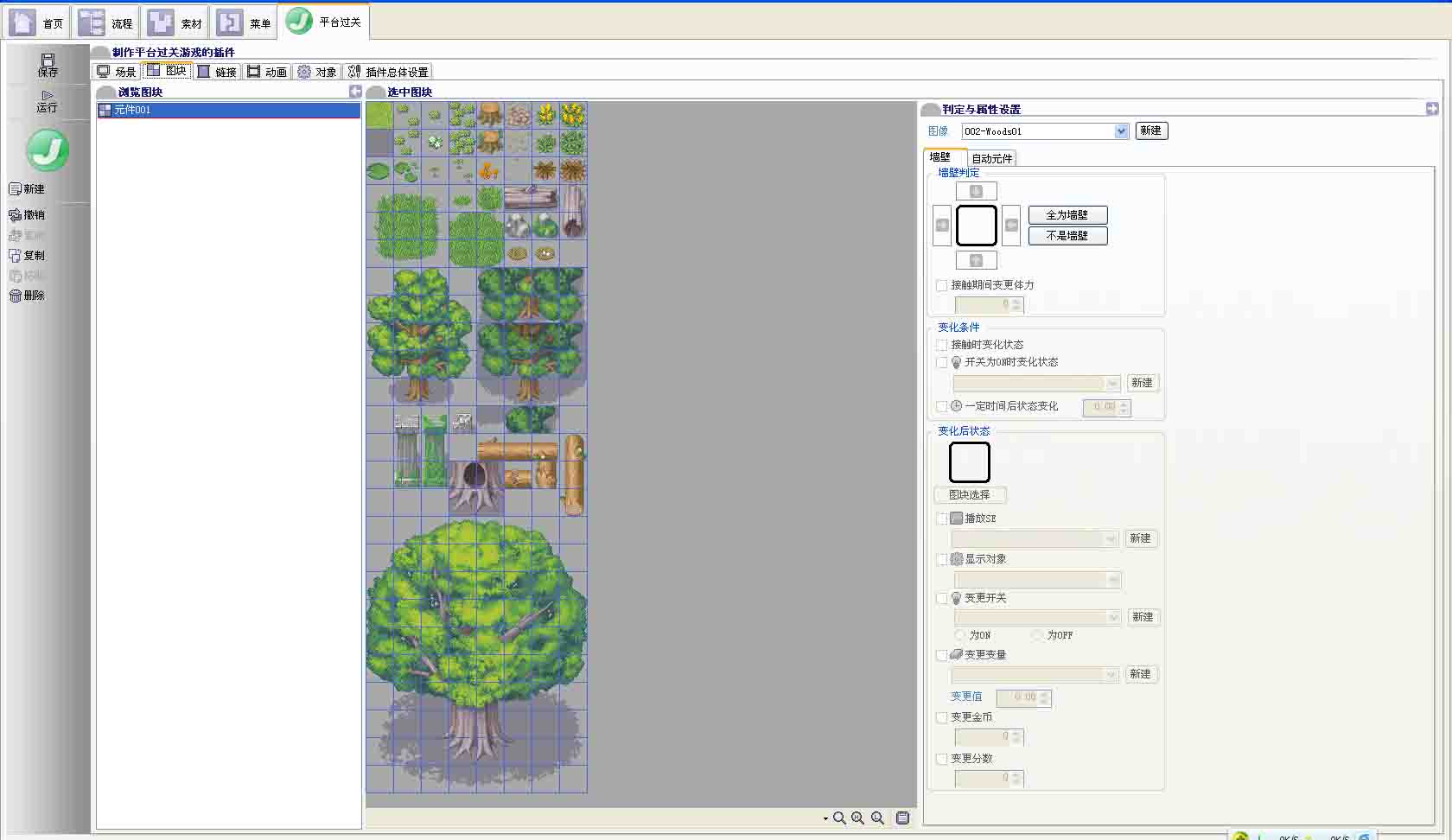The width and height of the screenshot is (1452, 840).
Task: Enable 接触期间变更体力 checkbox
Action: [x=942, y=285]
